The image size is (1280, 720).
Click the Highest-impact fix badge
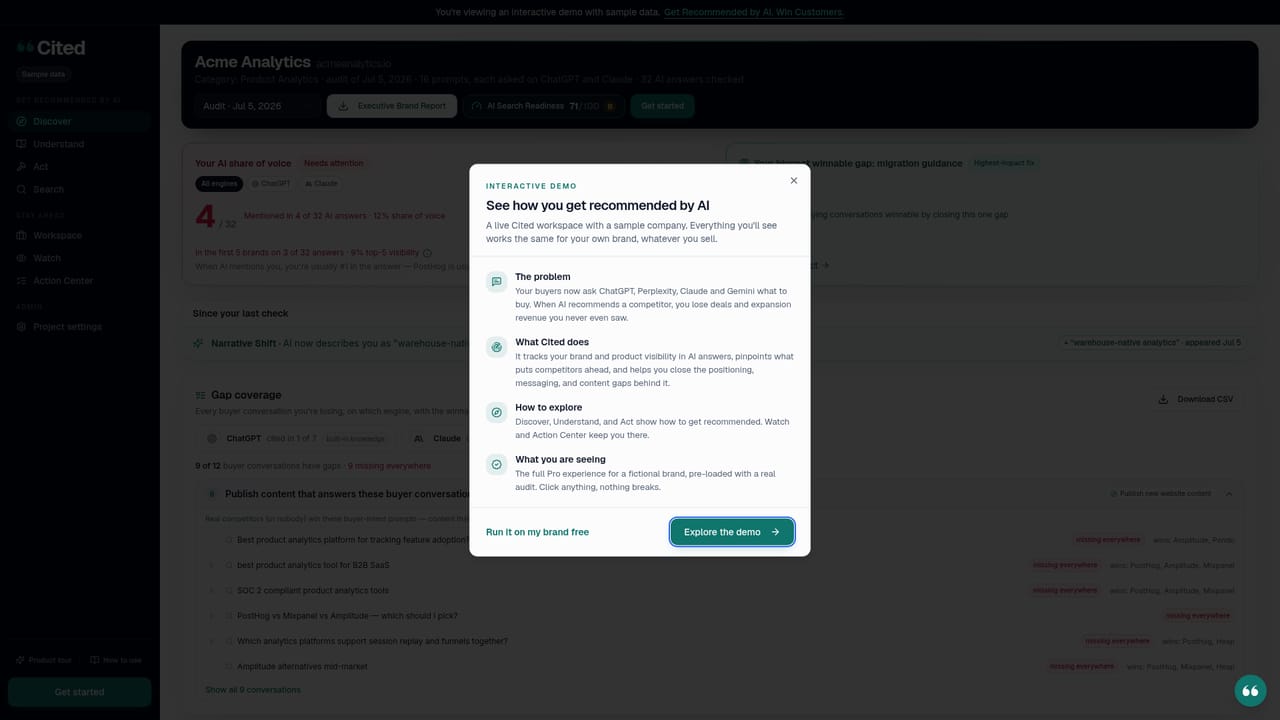tap(1004, 163)
